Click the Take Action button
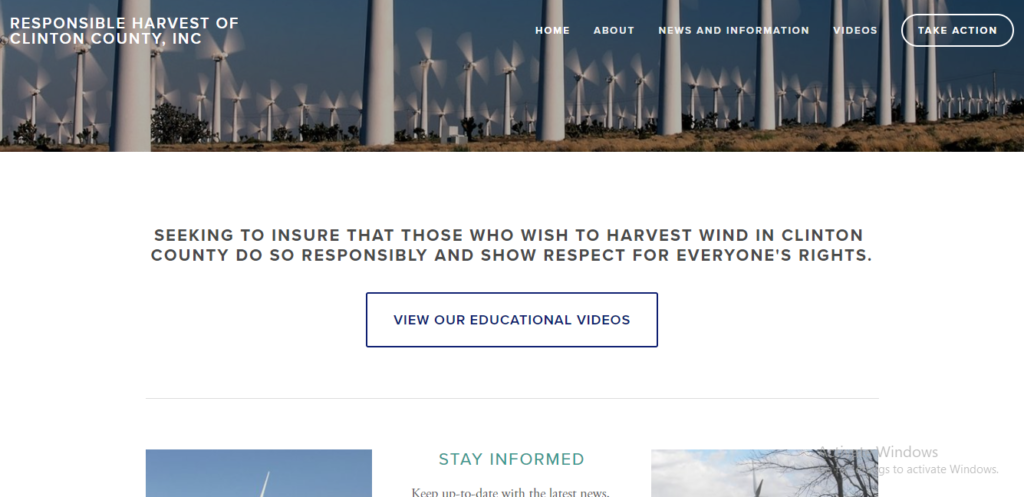 [x=957, y=30]
